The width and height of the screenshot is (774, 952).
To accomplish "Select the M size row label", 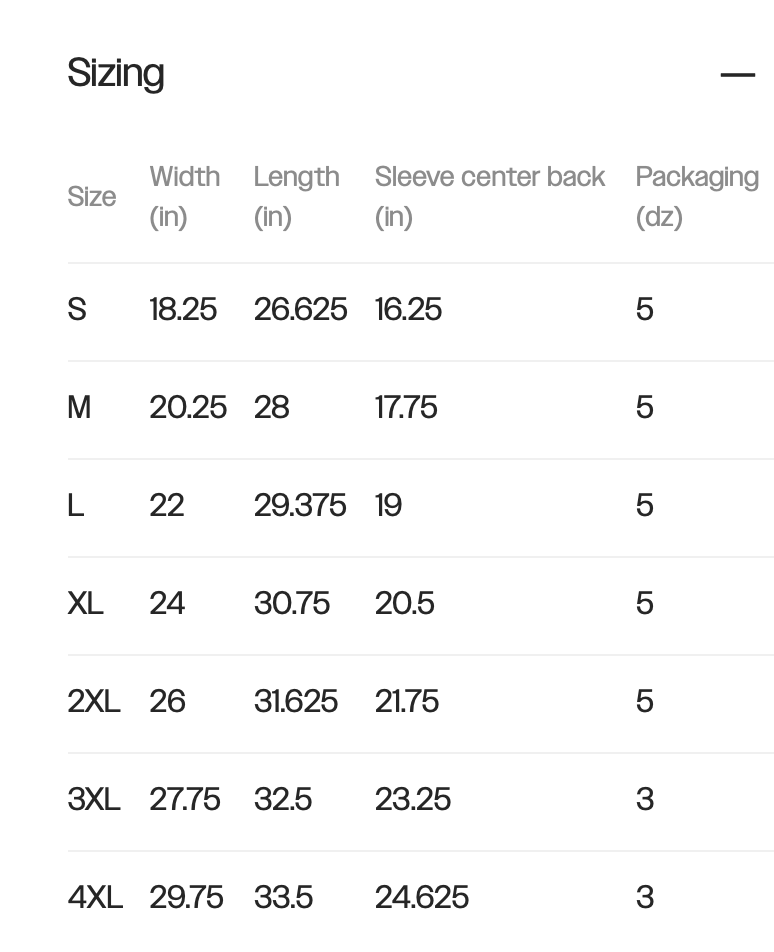I will [x=79, y=408].
